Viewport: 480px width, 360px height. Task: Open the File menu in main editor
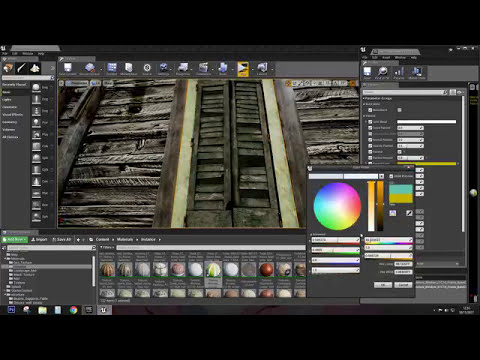click(5, 53)
